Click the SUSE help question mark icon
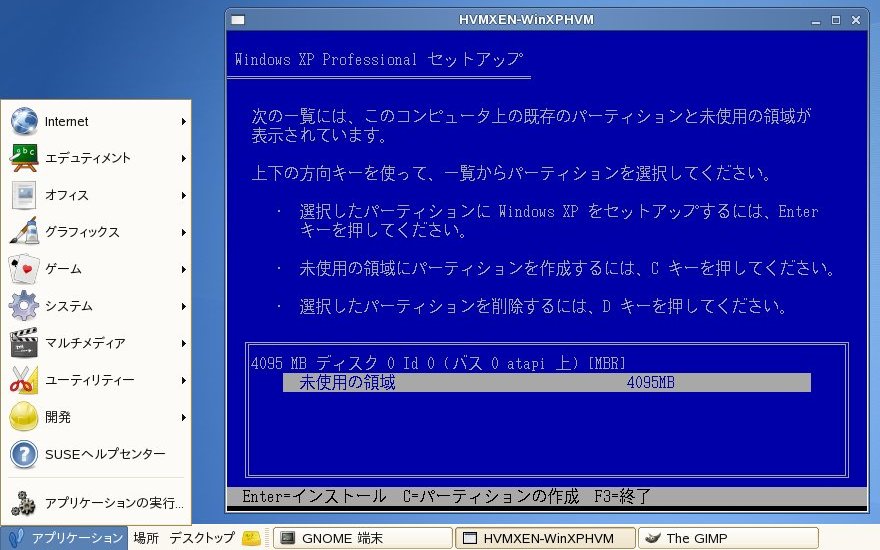The height and width of the screenshot is (550, 880). pyautogui.click(x=24, y=455)
